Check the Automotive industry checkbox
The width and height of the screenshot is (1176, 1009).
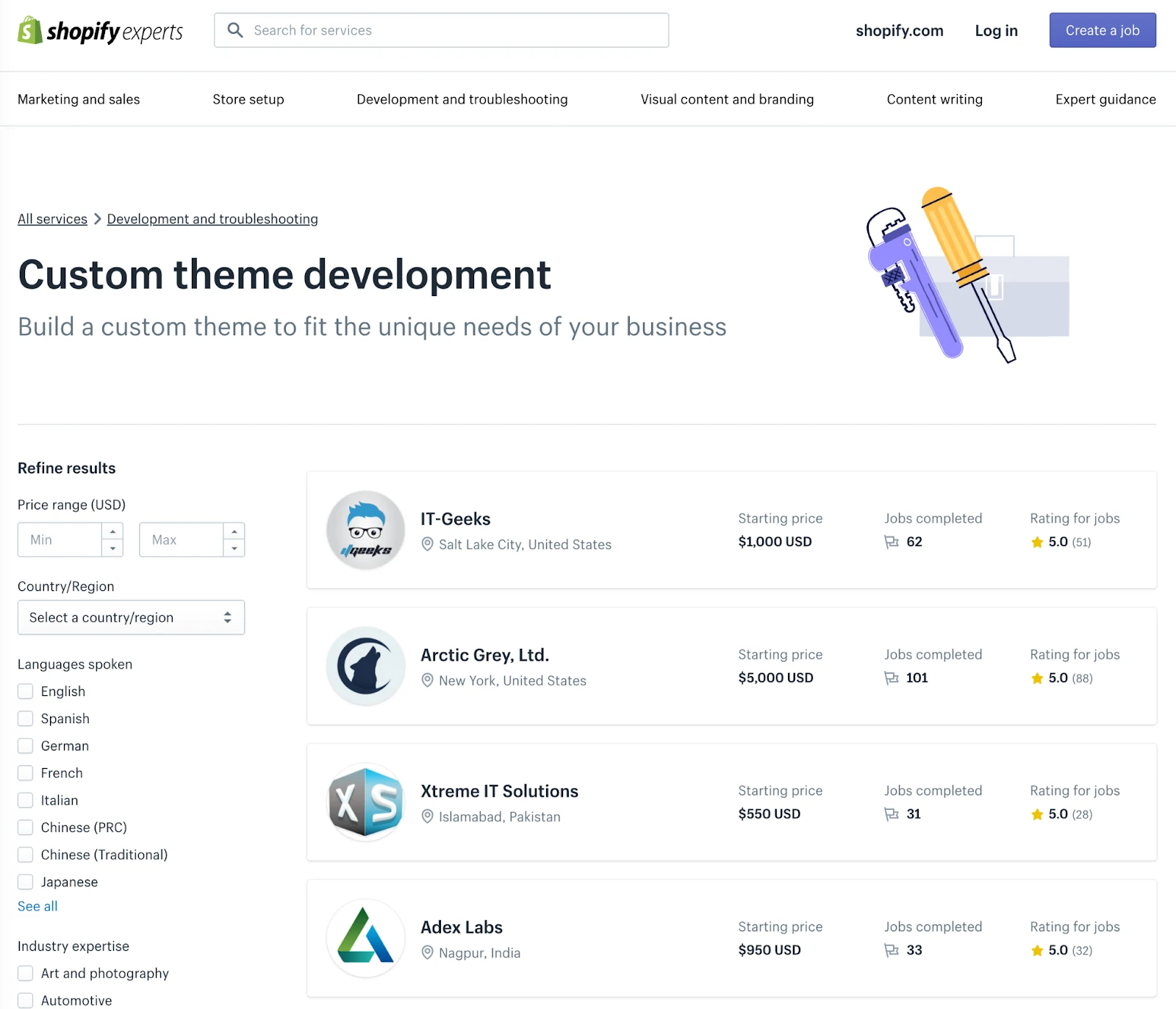[26, 1001]
